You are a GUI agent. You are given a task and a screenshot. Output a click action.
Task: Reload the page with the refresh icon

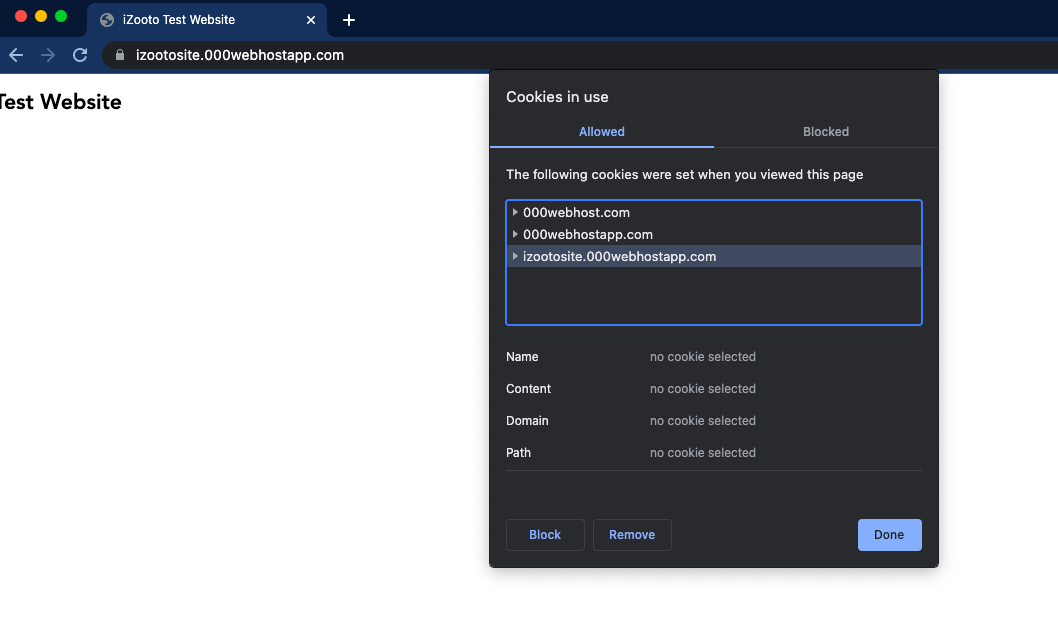coord(80,55)
